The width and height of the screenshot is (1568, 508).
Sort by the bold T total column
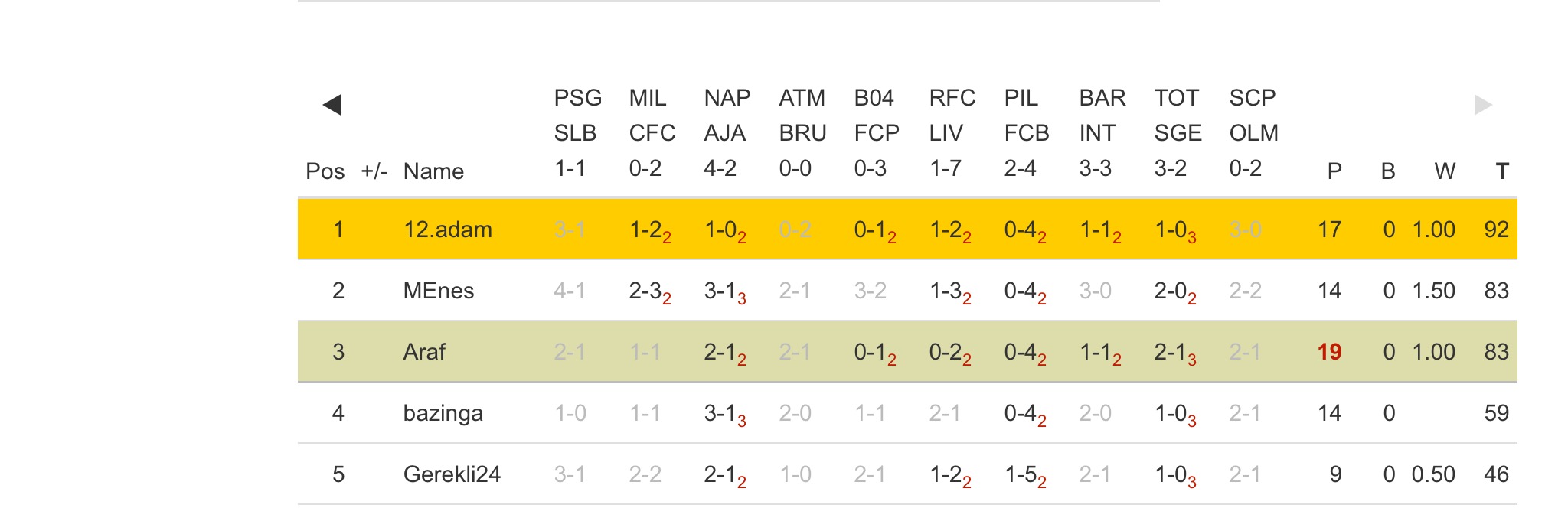tap(1501, 171)
